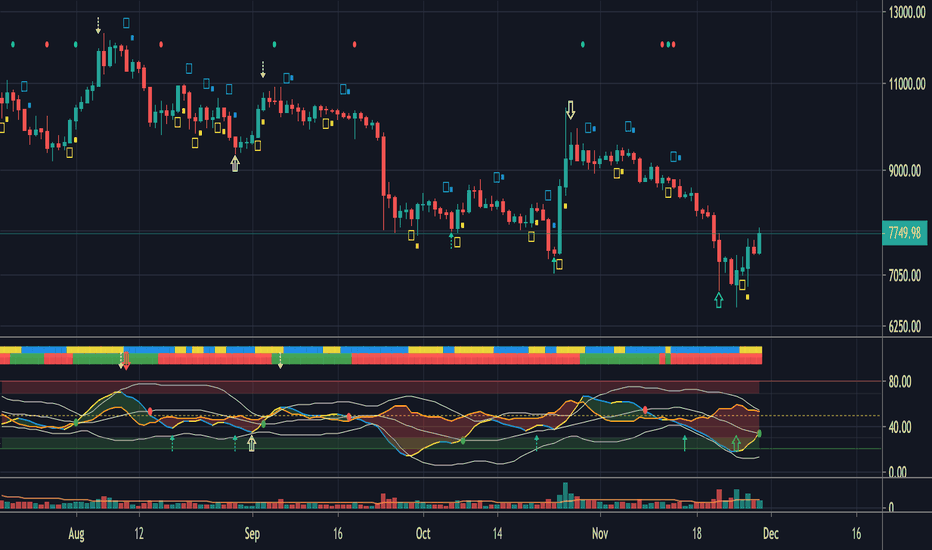This screenshot has width=932, height=550.
Task: Click the 80.00 oscillator scale label
Action: click(x=900, y=382)
